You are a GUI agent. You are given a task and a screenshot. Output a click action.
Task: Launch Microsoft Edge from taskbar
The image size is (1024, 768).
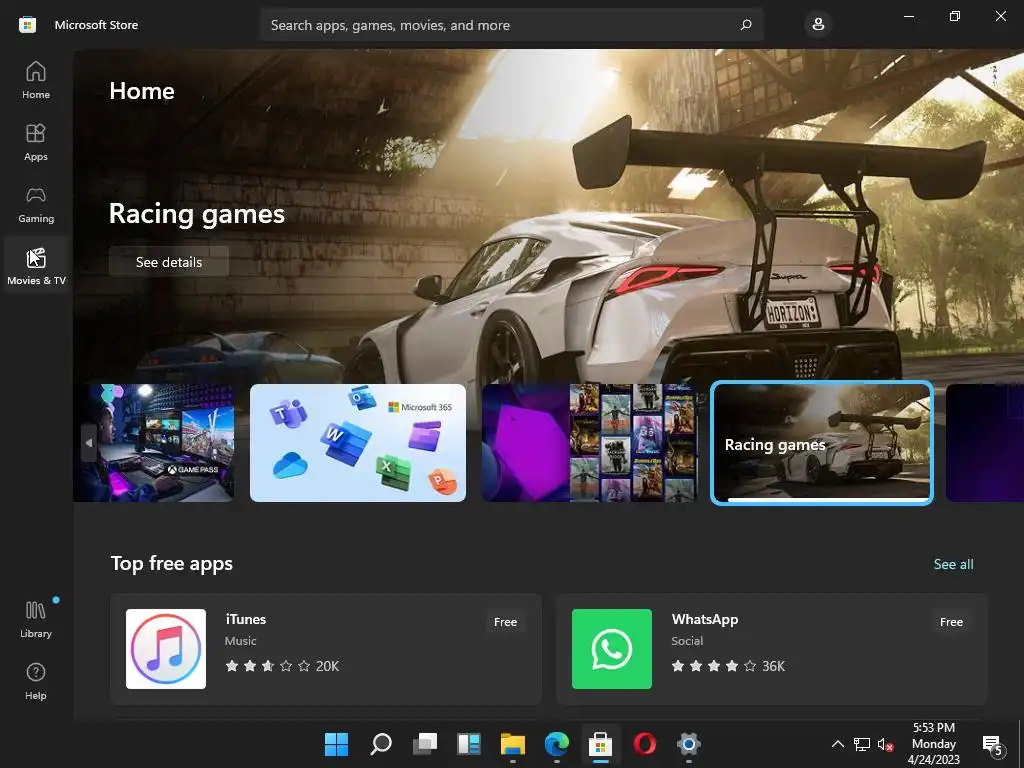(x=556, y=744)
